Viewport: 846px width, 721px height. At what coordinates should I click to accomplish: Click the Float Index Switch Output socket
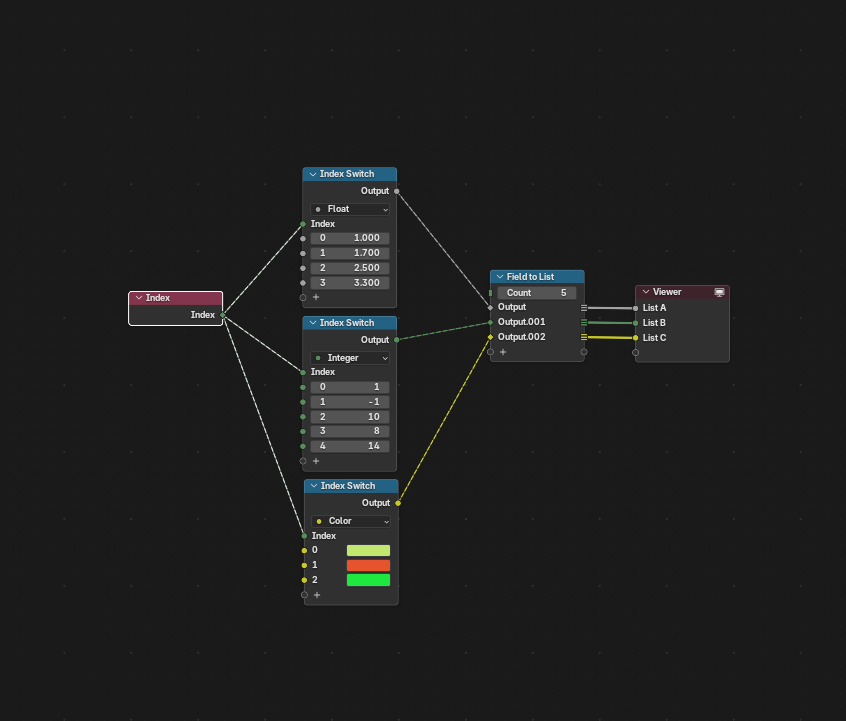pyautogui.click(x=397, y=191)
